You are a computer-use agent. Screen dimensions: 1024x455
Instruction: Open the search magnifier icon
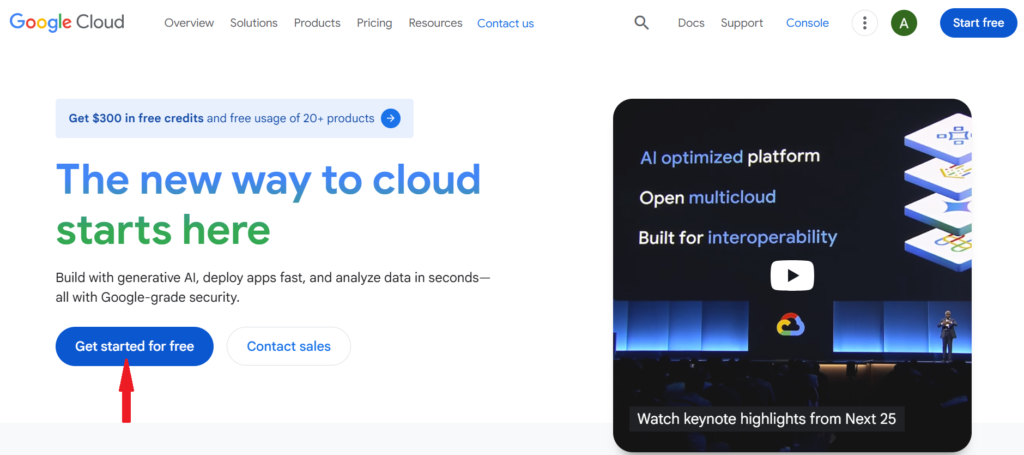pyautogui.click(x=642, y=23)
